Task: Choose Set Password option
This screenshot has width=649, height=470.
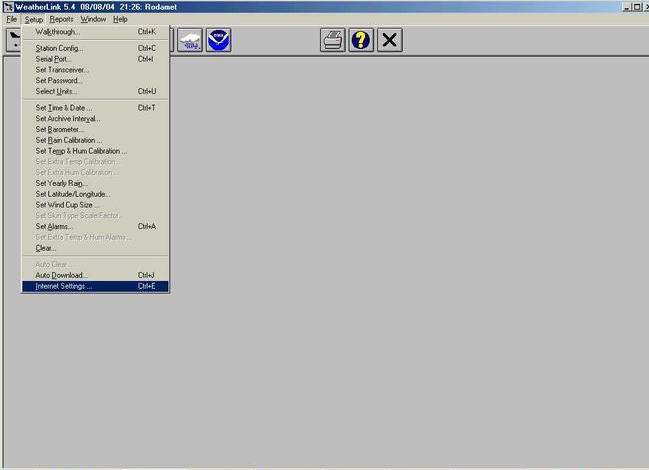Action: point(95,80)
